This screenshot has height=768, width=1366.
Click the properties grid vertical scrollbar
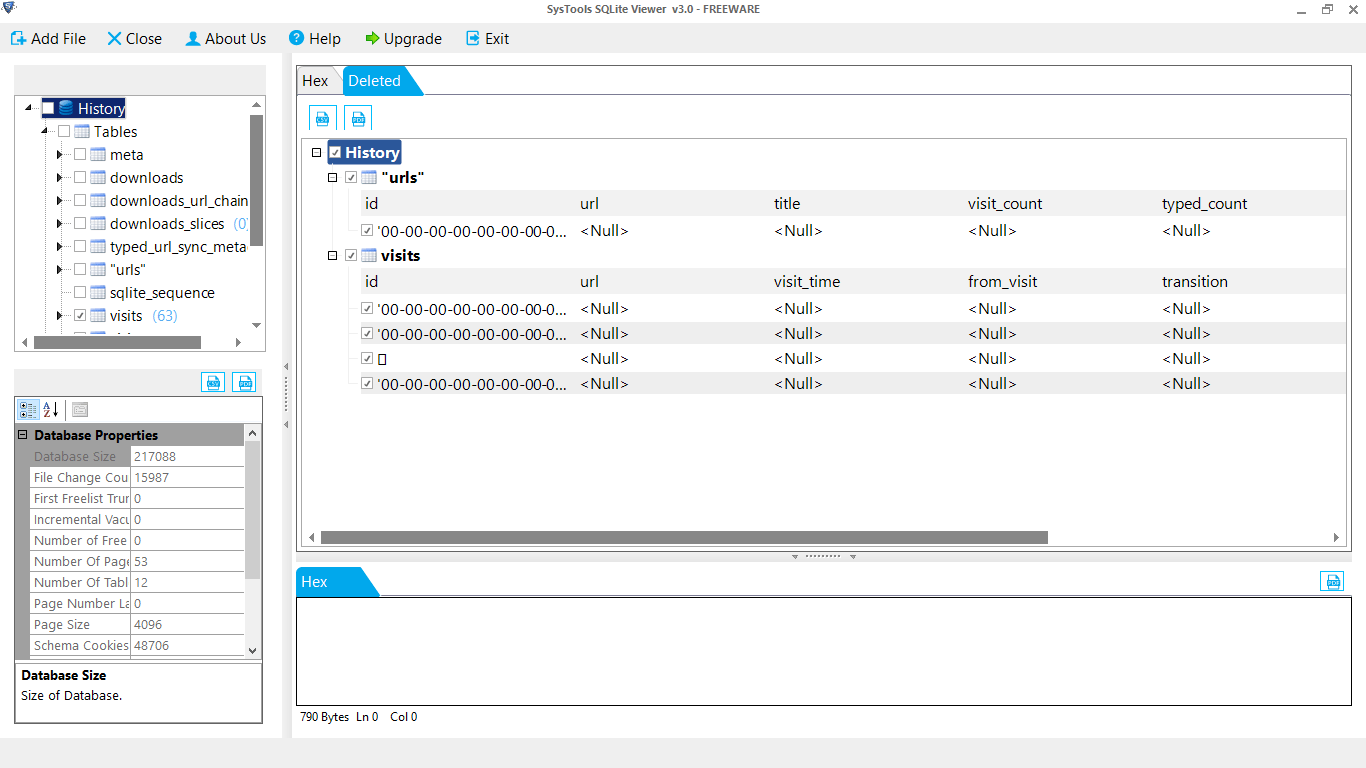[x=252, y=510]
